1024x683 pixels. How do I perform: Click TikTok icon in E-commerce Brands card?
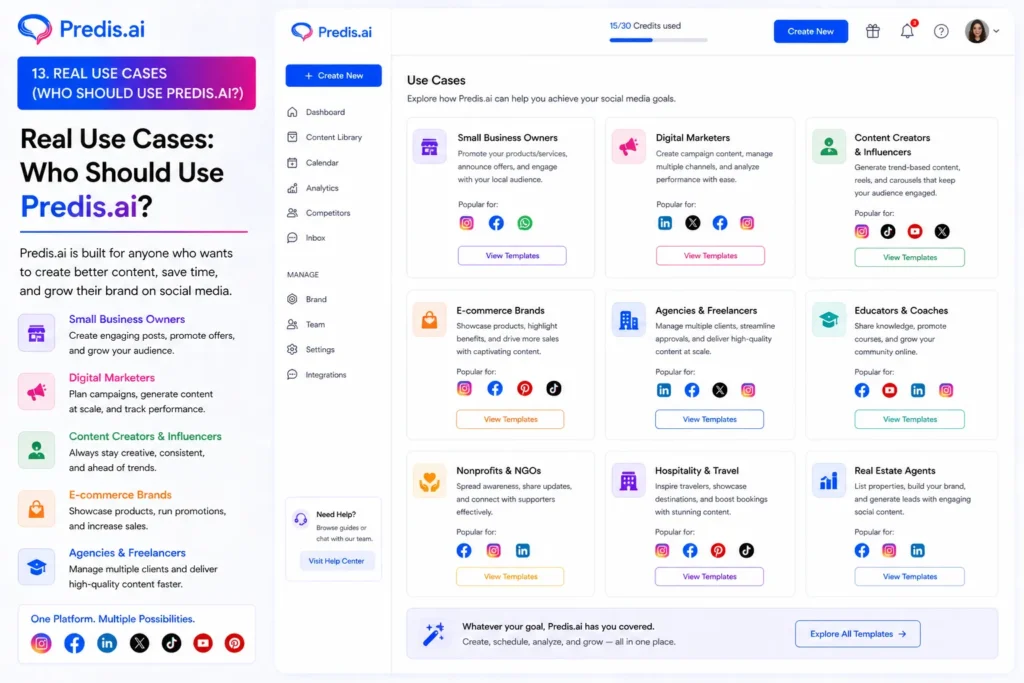click(553, 389)
